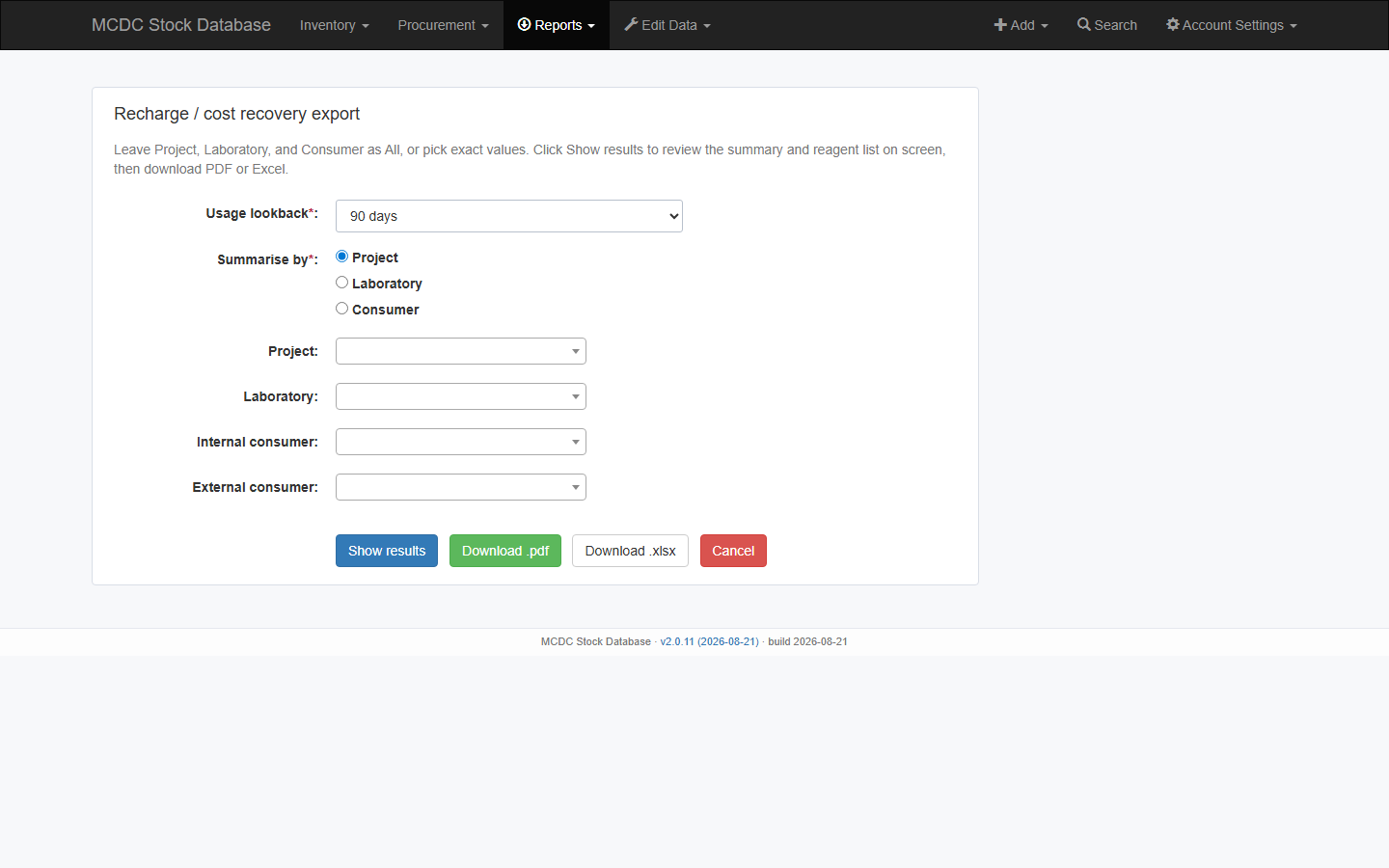
Task: Click the 'build 2026-08-21' footer text
Action: (807, 641)
